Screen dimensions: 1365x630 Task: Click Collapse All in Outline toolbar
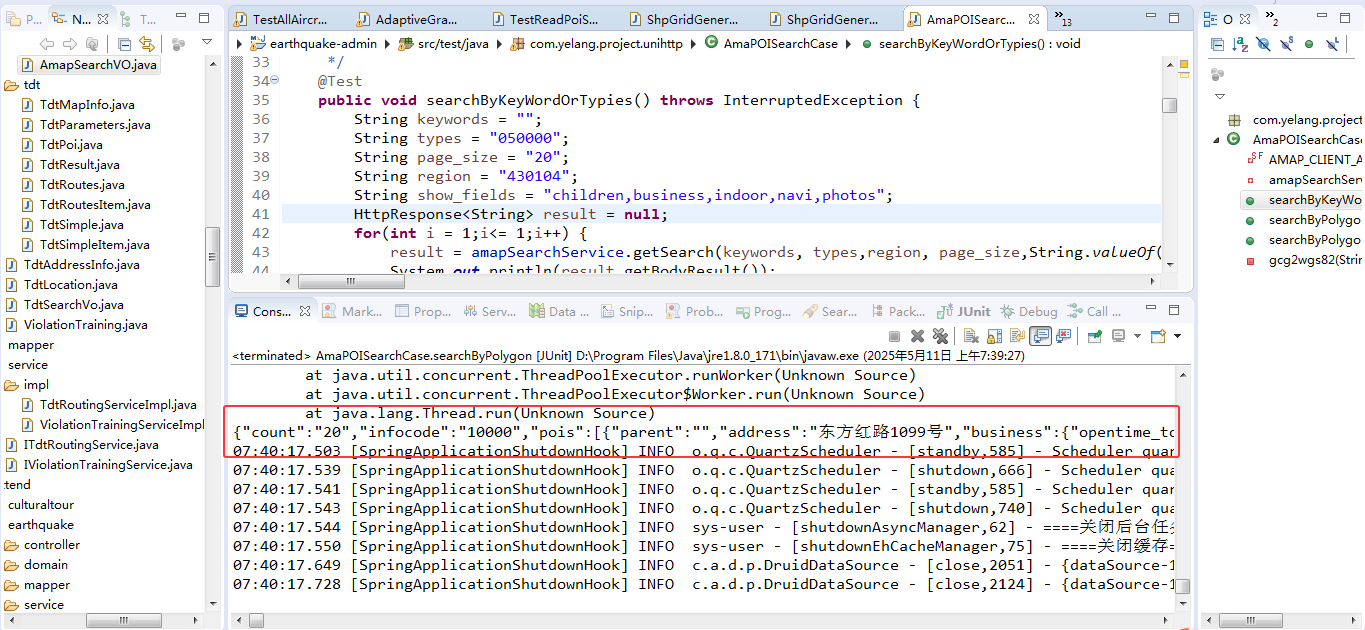[1217, 44]
